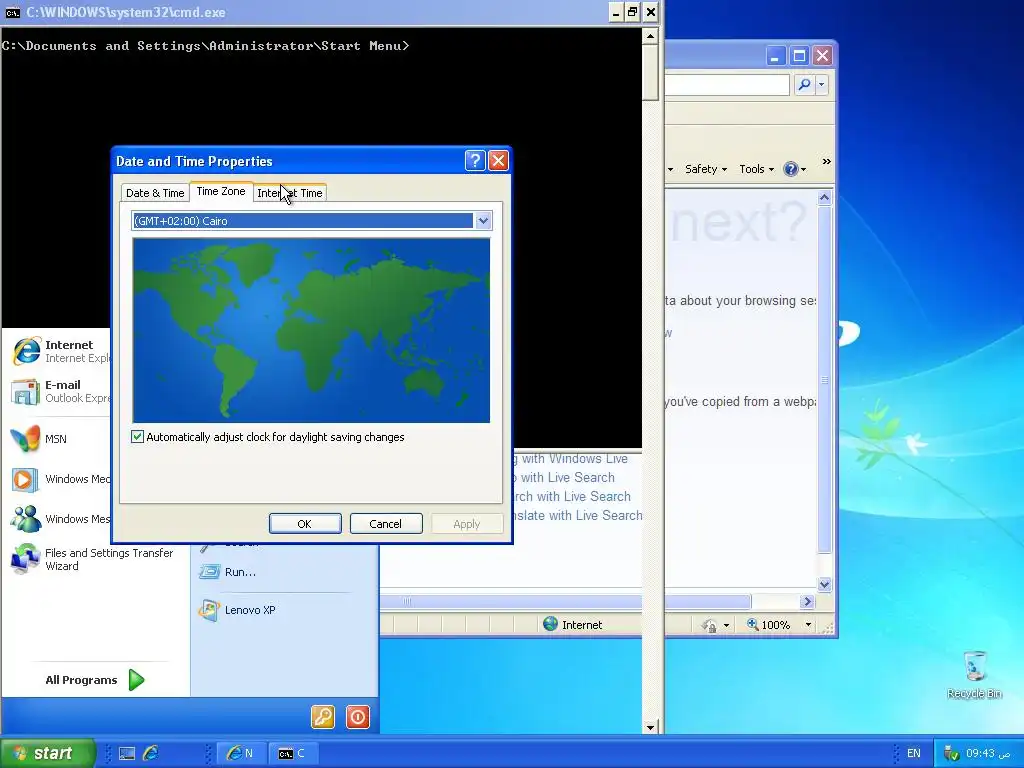The width and height of the screenshot is (1024, 768).
Task: Select the Time Zone tab
Action: click(221, 191)
